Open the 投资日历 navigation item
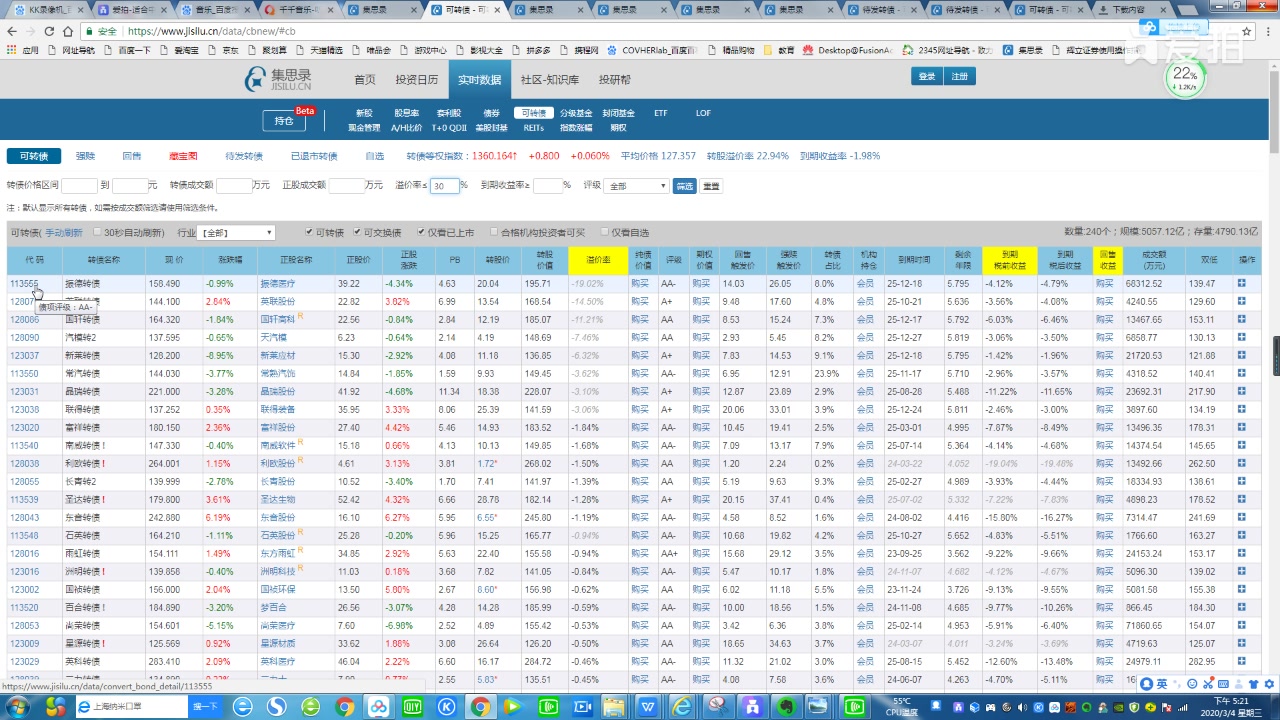1280x720 pixels. (x=416, y=80)
